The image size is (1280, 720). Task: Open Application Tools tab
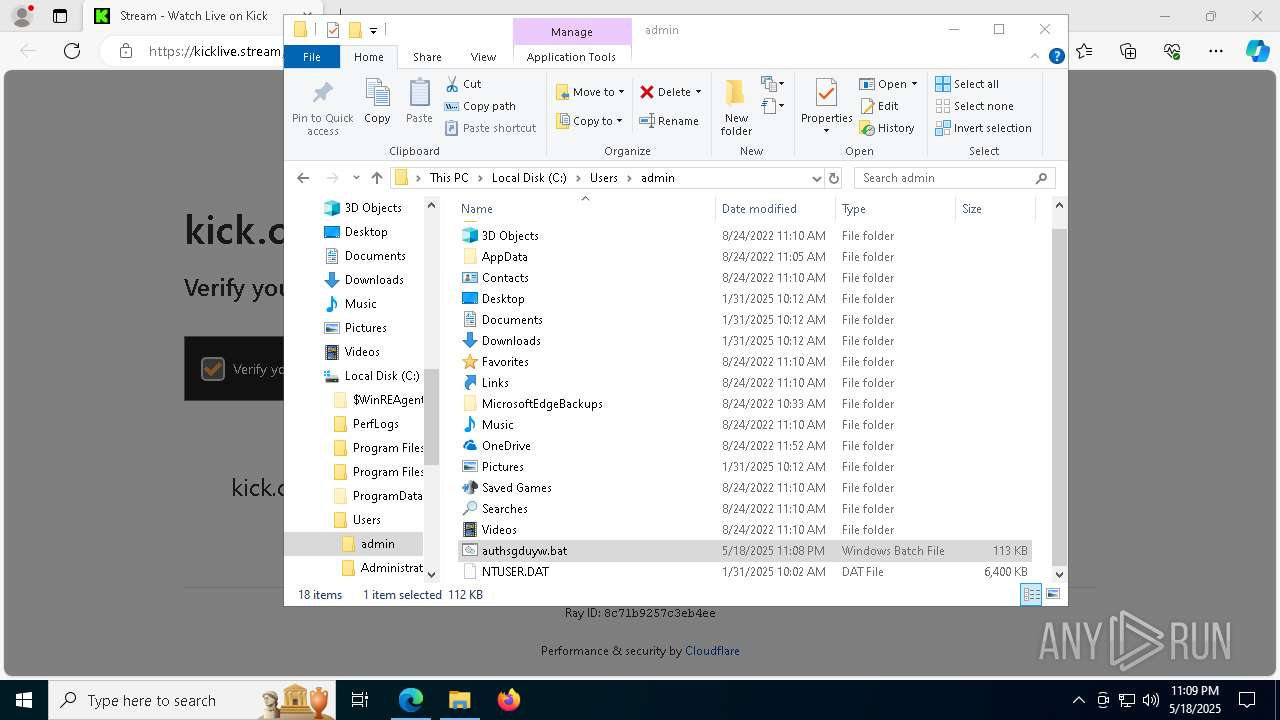coord(571,57)
